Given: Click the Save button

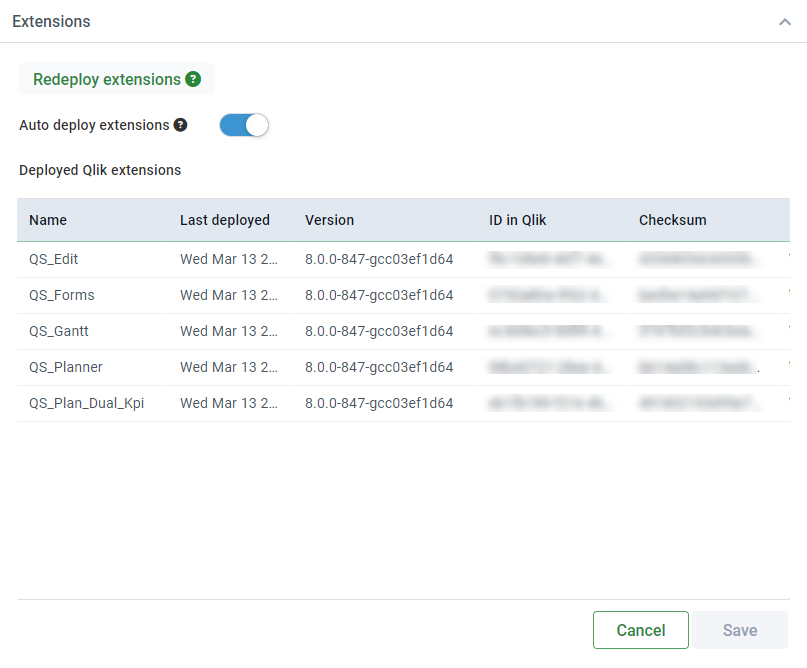Looking at the screenshot, I should [740, 630].
